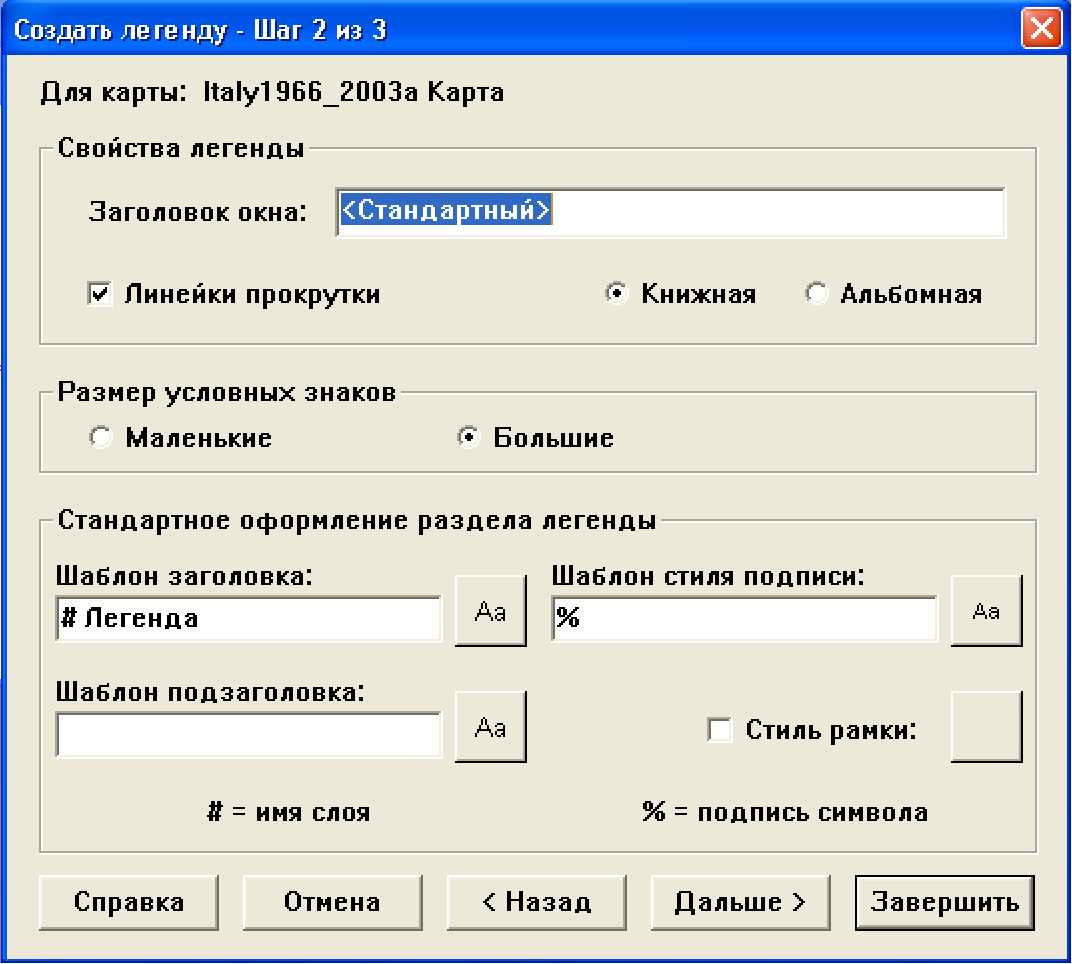Open help with the Справка button
This screenshot has width=1072, height=964.
[x=129, y=902]
